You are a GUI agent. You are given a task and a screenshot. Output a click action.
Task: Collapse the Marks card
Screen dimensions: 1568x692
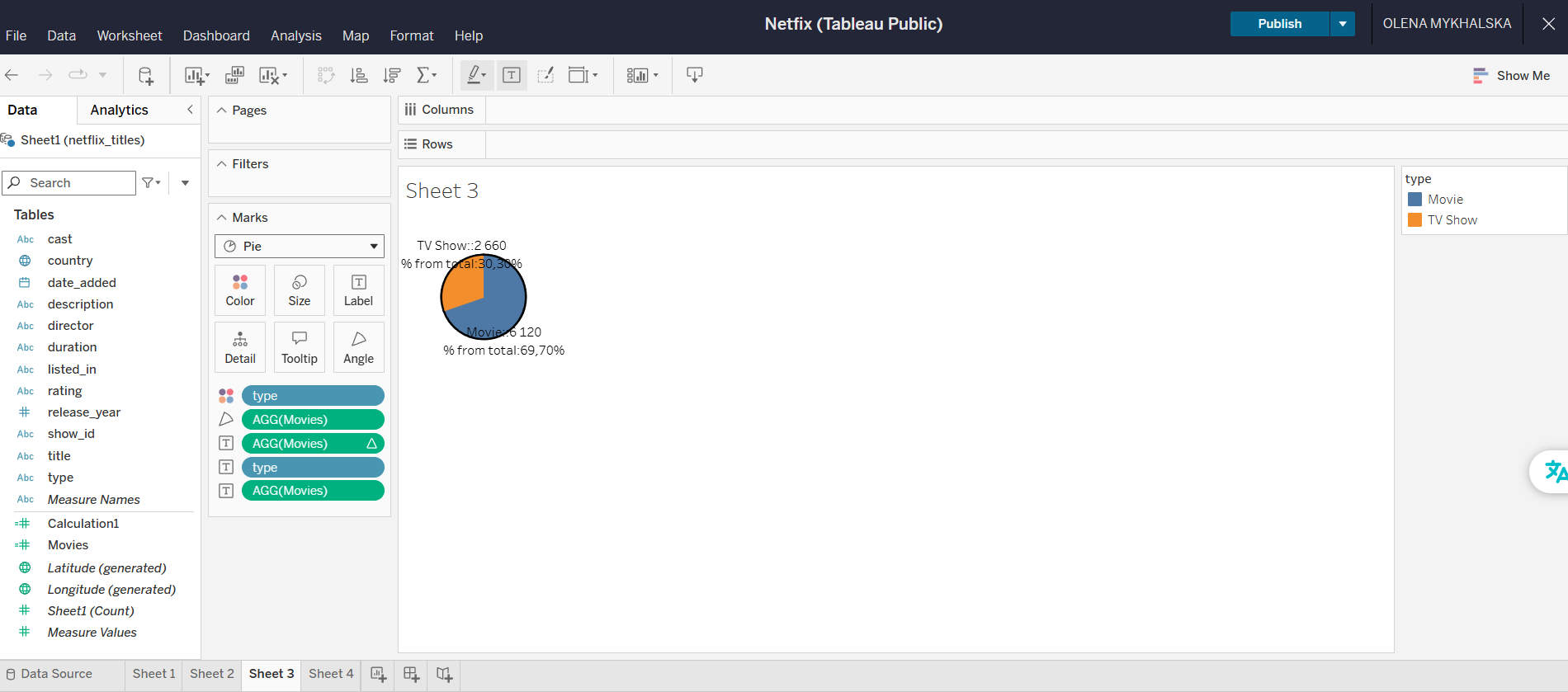pyautogui.click(x=221, y=218)
